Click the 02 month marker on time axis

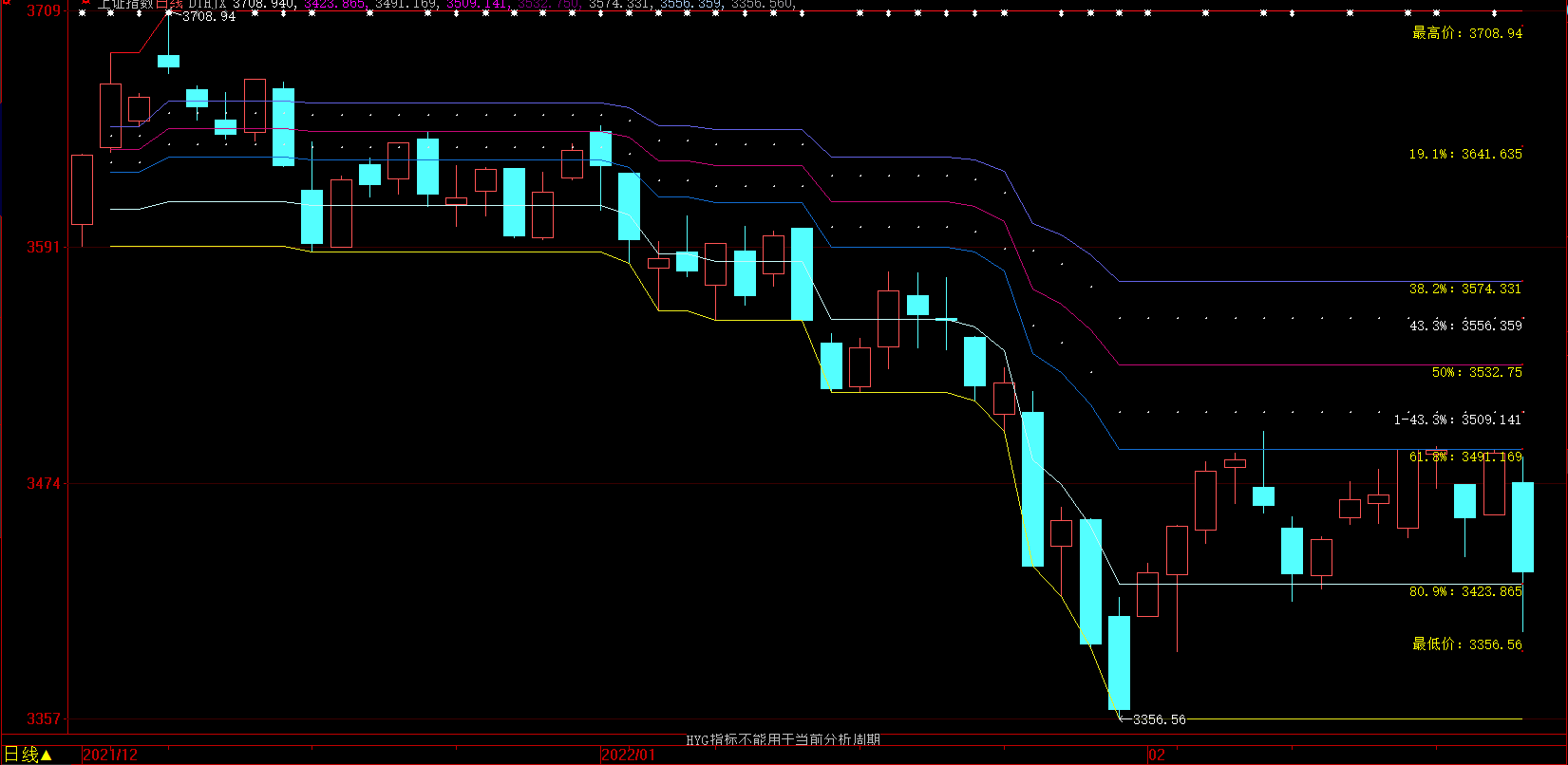pos(1156,756)
